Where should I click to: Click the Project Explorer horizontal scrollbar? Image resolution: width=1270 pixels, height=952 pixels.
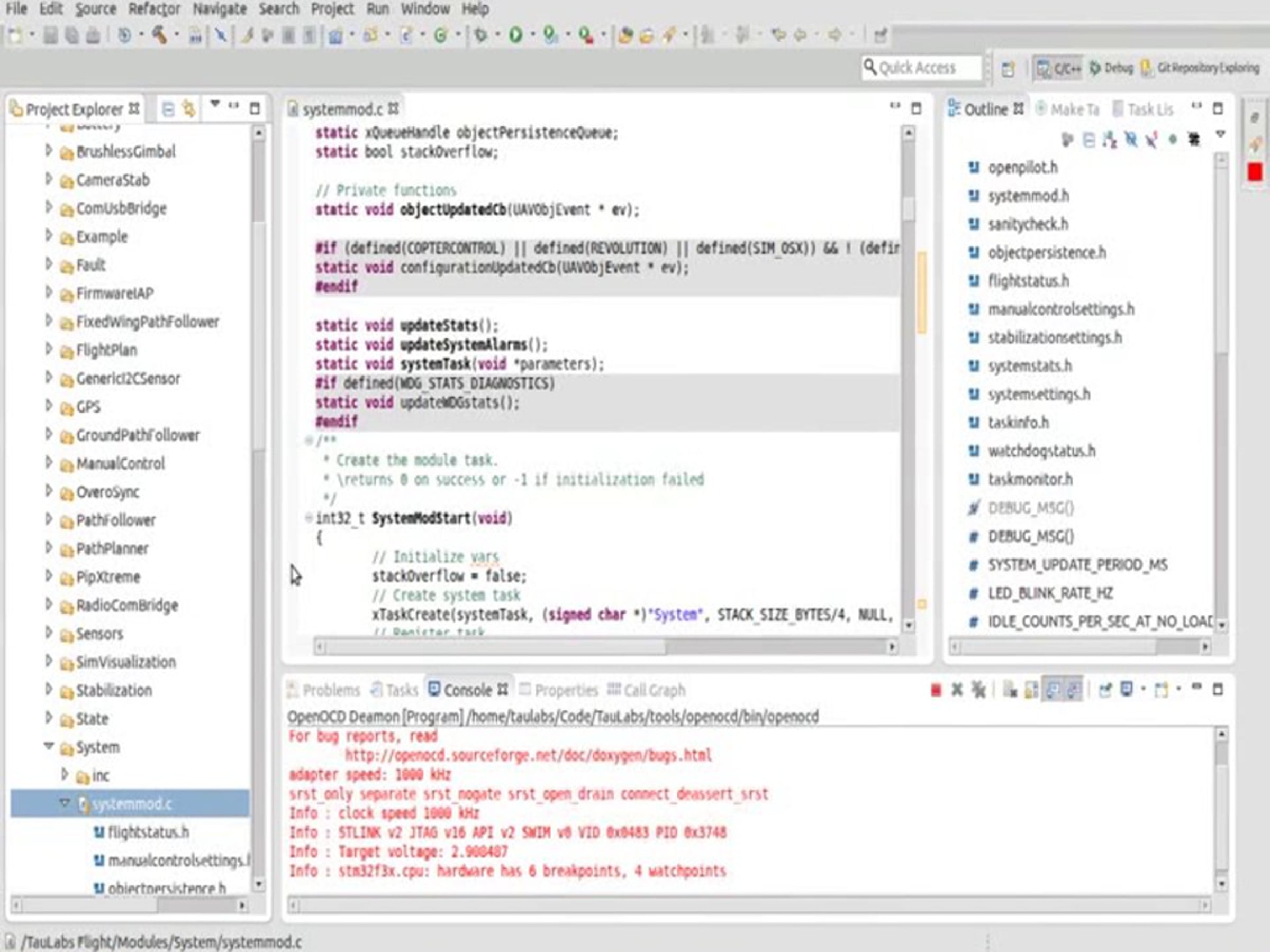pyautogui.click(x=130, y=905)
